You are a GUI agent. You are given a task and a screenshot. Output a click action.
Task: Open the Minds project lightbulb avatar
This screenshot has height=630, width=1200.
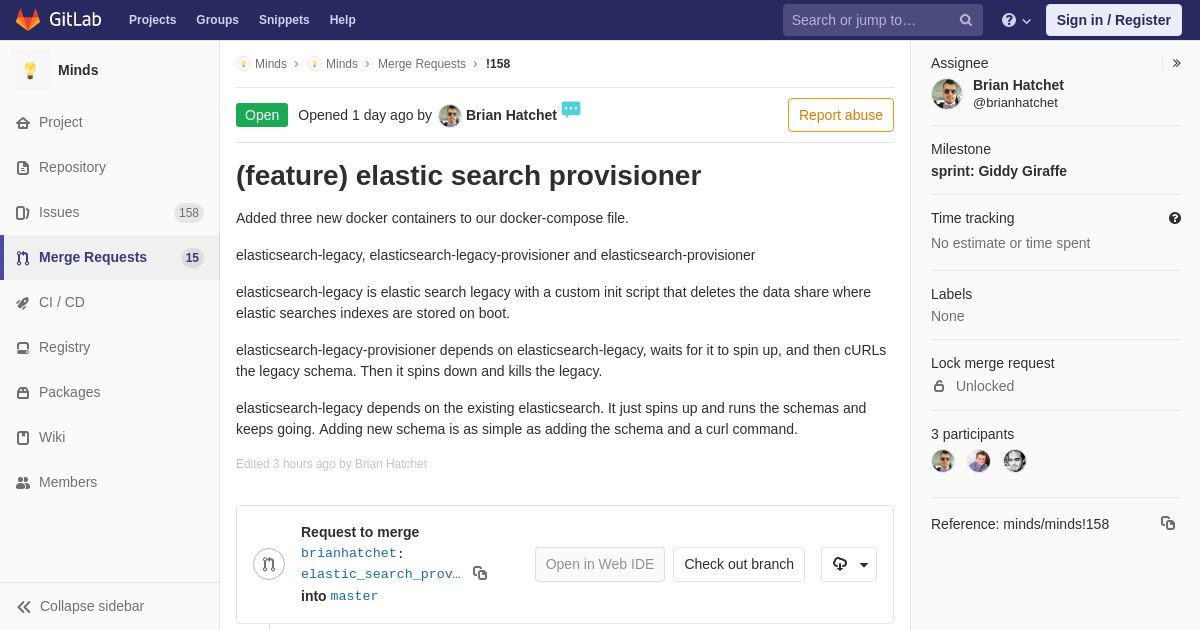[30, 70]
